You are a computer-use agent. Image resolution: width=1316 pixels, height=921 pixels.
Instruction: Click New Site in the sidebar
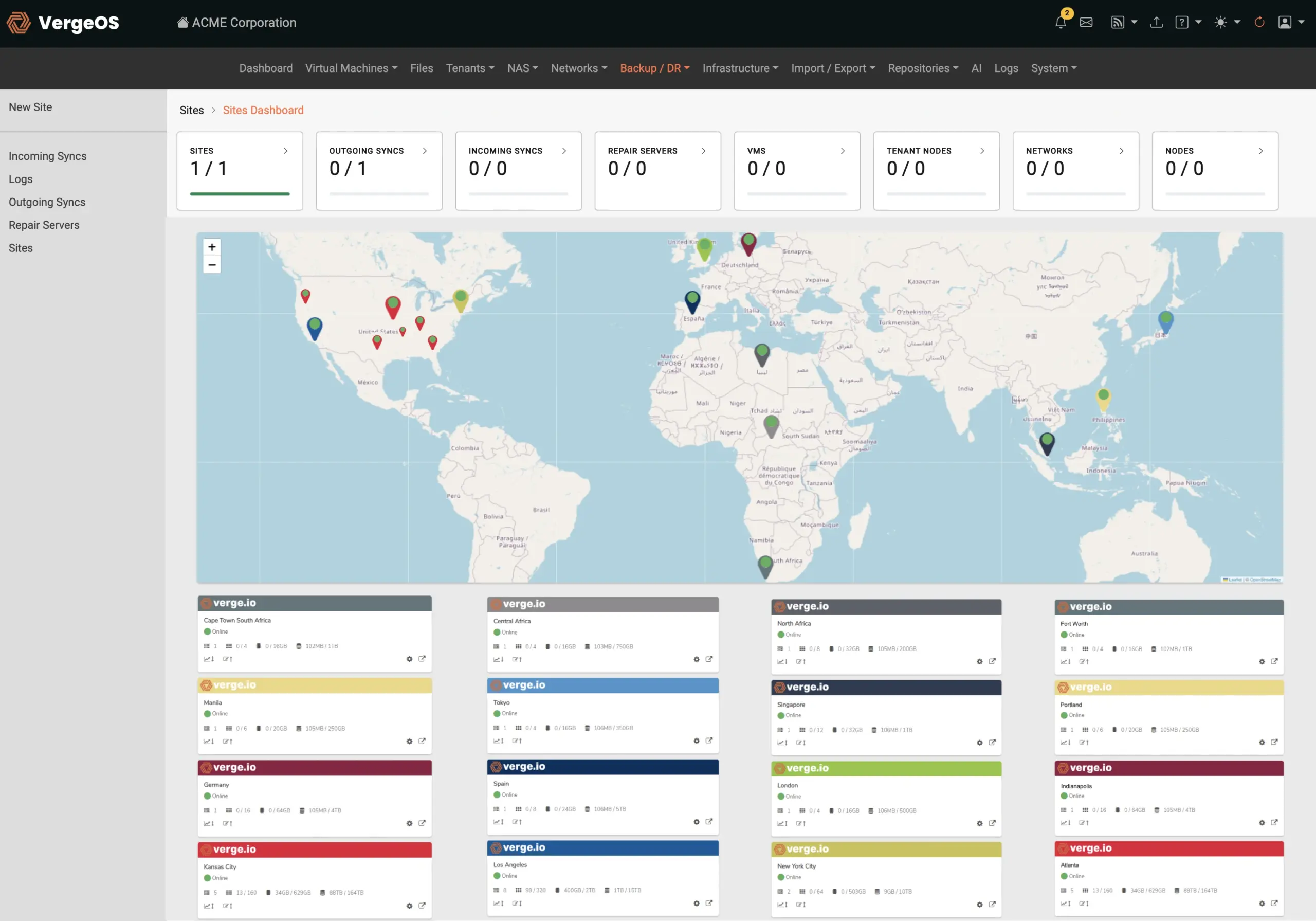pos(30,106)
